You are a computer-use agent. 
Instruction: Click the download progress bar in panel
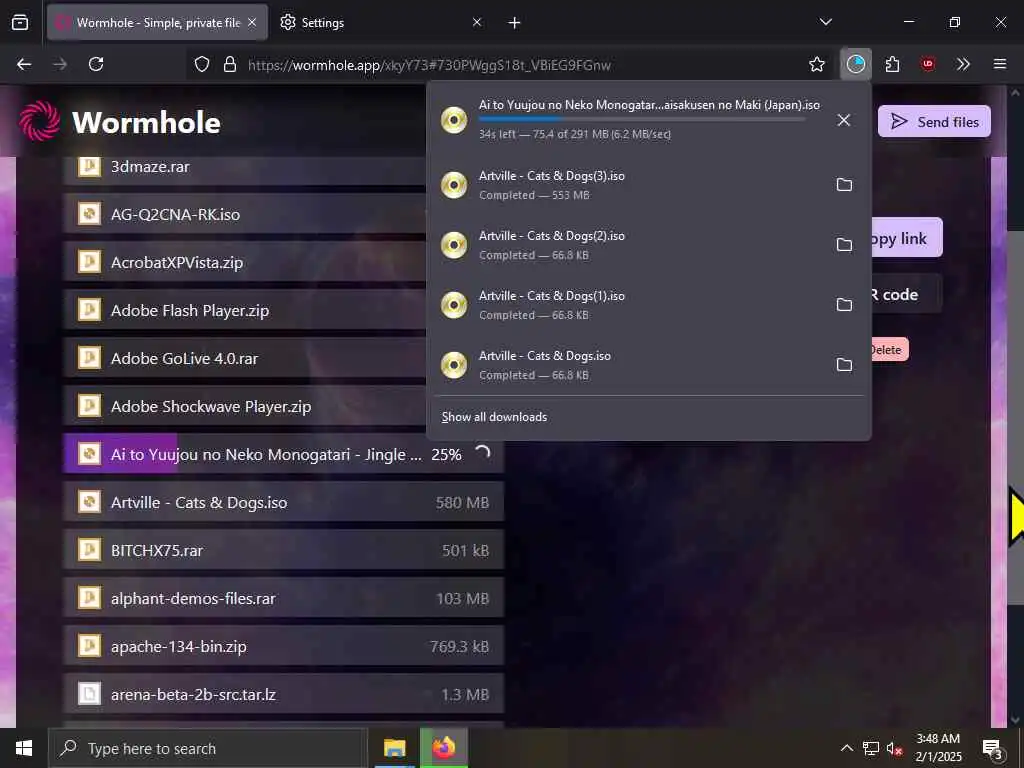(641, 119)
